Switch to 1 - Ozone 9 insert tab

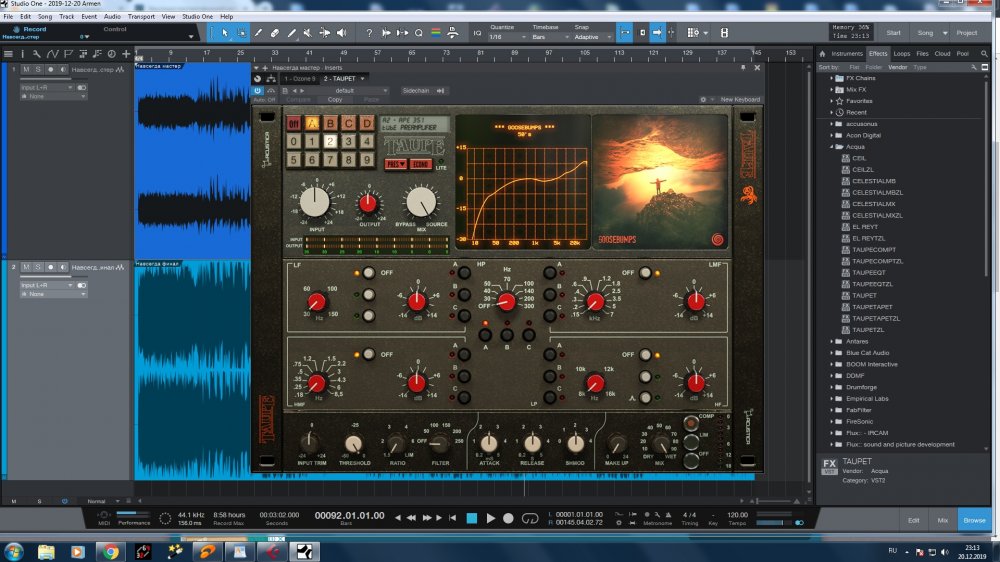click(299, 79)
